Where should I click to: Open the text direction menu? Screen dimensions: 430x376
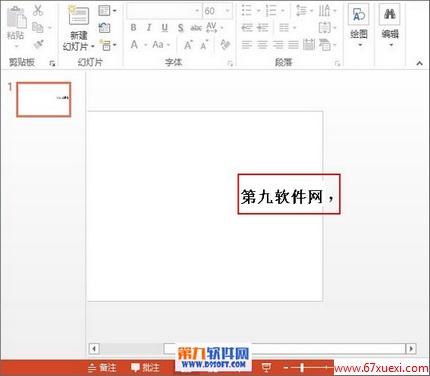coord(328,11)
